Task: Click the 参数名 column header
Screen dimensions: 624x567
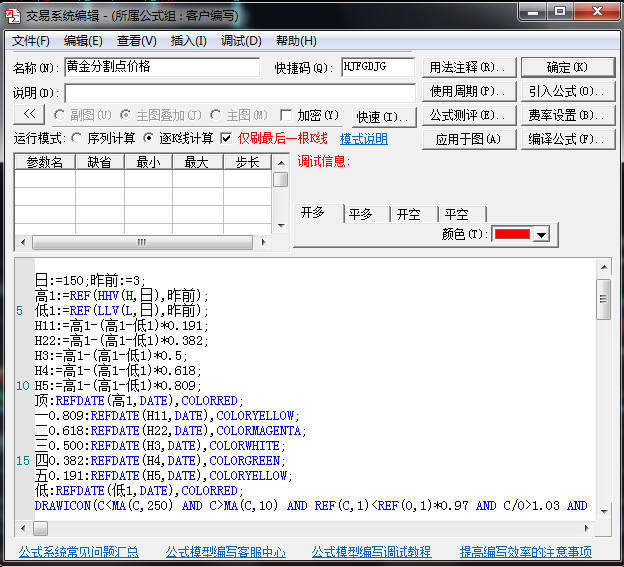Action: (x=45, y=162)
